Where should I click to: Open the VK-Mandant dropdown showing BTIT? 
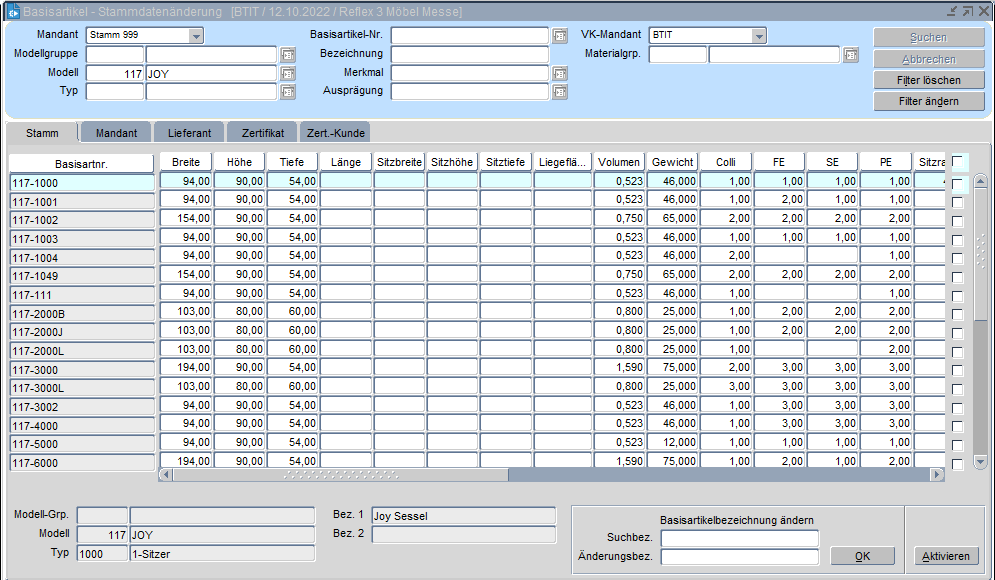tap(759, 36)
